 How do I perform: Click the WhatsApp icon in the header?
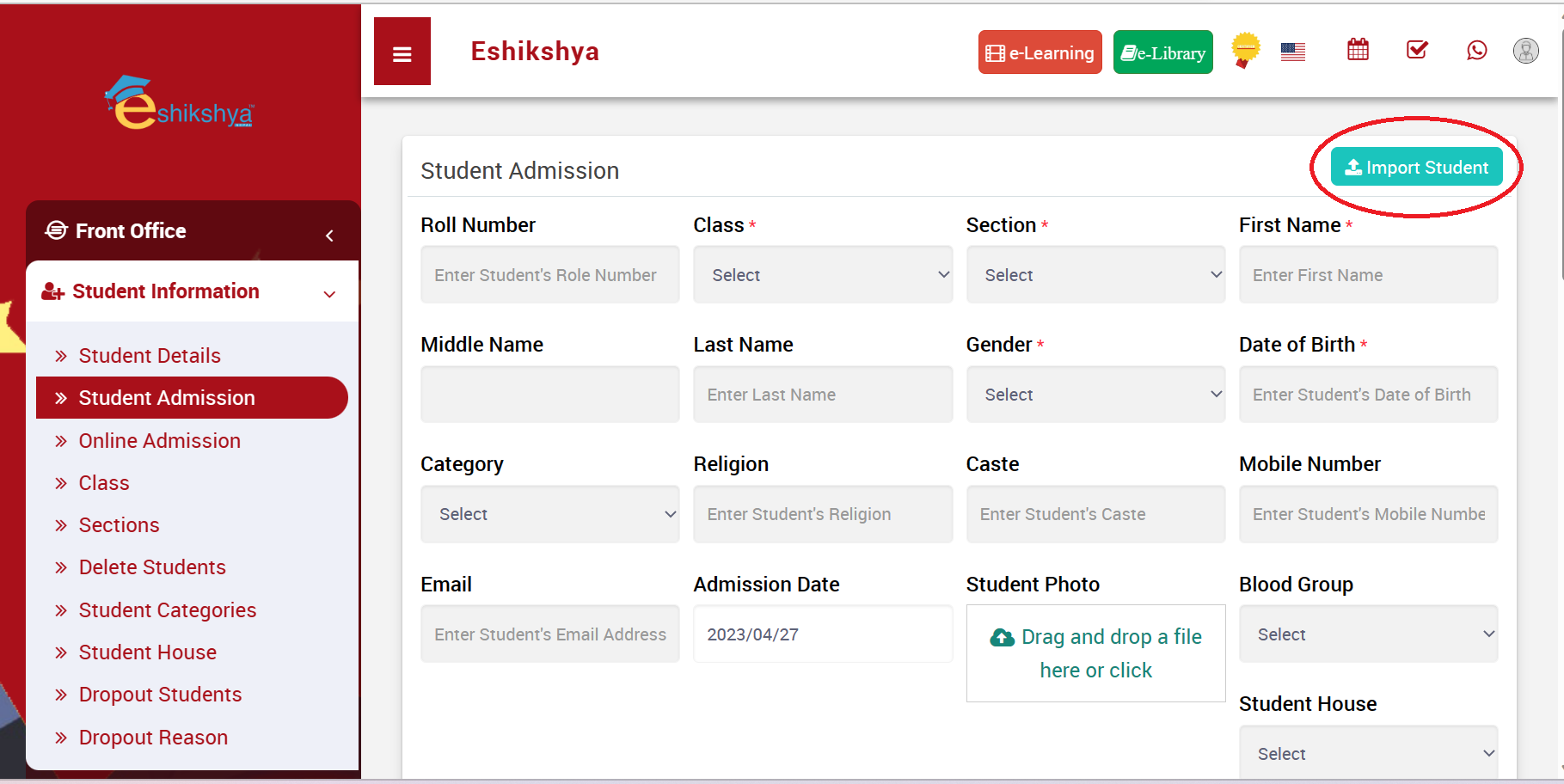tap(1476, 51)
